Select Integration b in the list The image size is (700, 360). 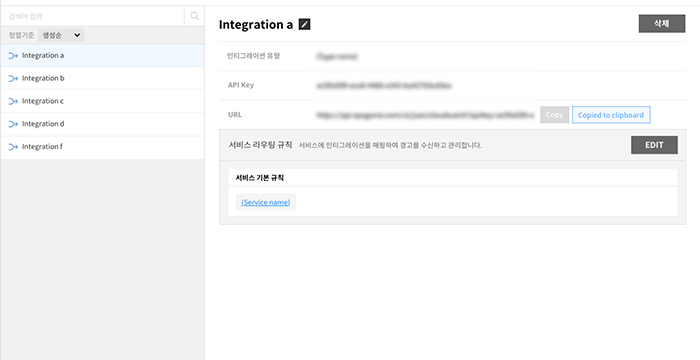(x=102, y=79)
